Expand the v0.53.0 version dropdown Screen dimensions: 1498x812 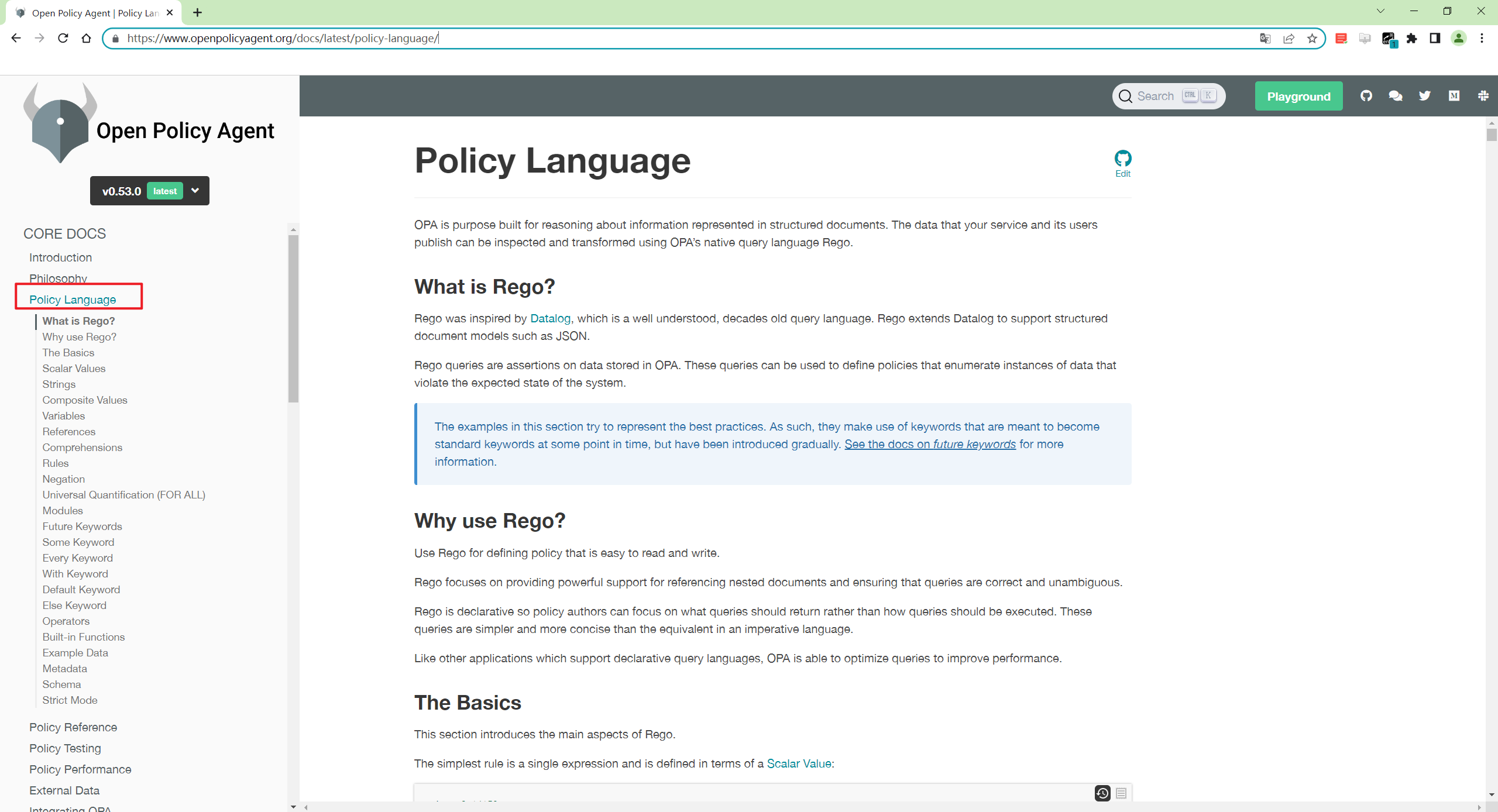(150, 191)
